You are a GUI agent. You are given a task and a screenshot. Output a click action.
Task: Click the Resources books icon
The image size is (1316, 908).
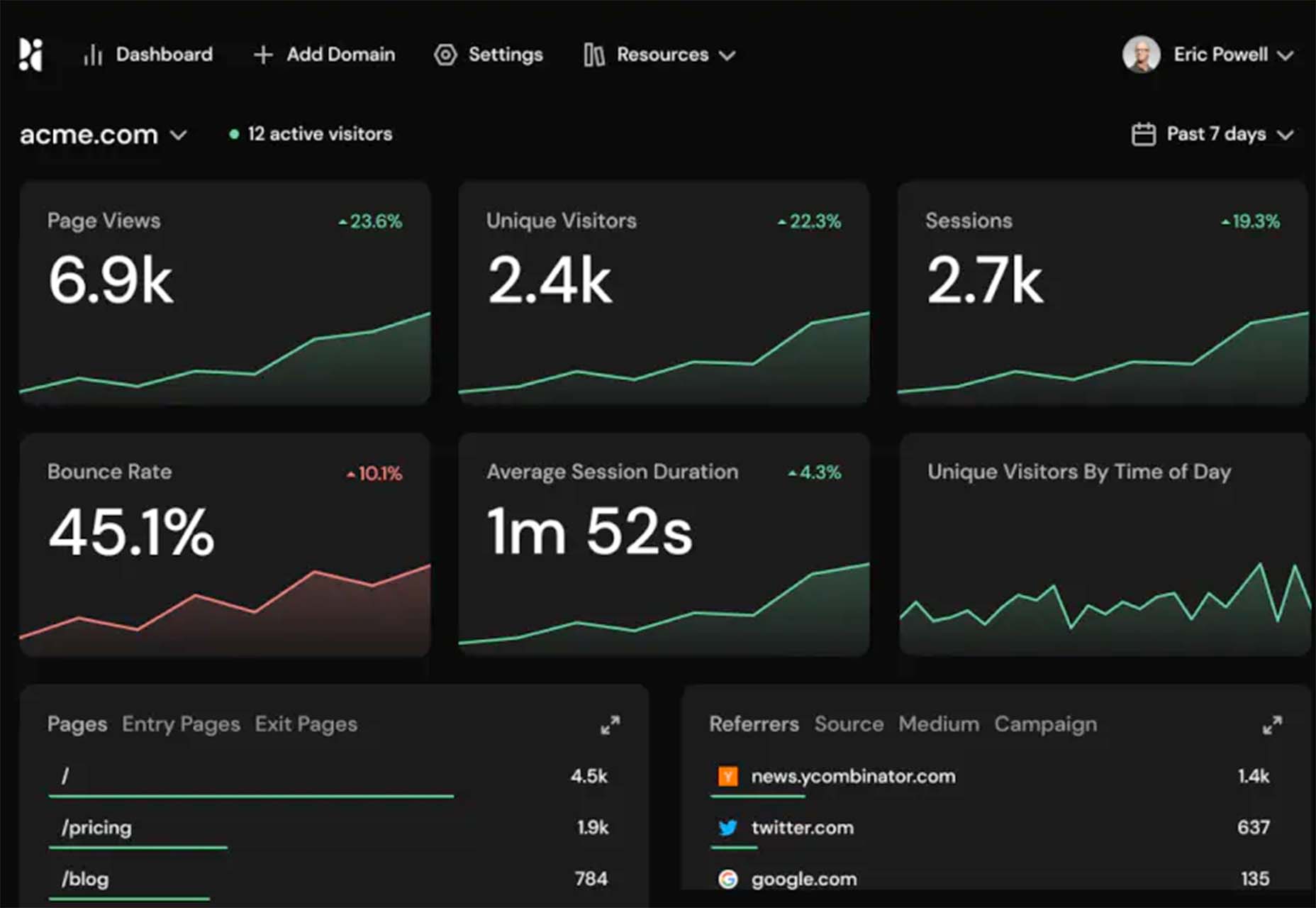[x=594, y=55]
